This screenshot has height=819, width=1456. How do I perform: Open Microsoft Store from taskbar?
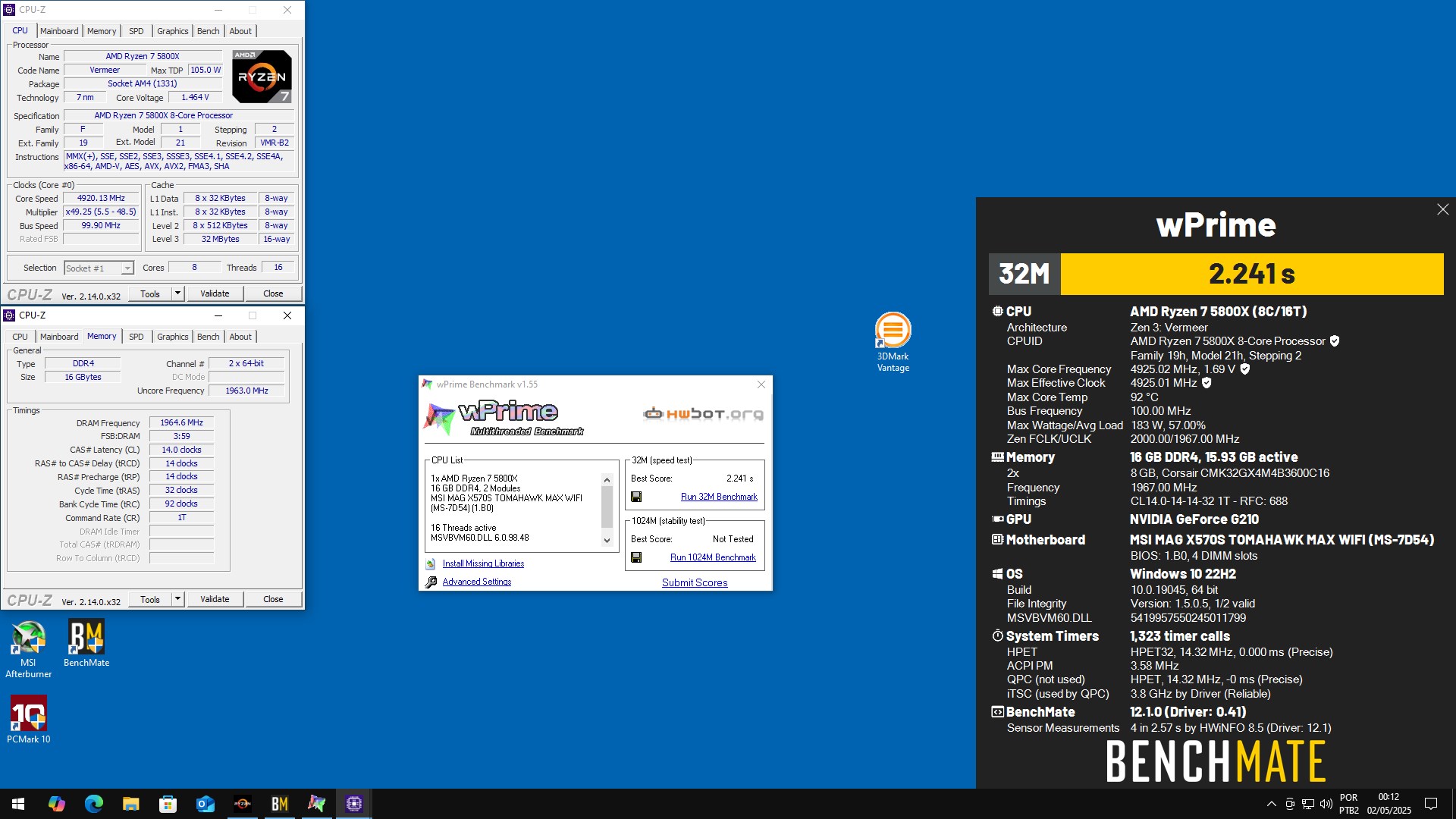click(168, 804)
